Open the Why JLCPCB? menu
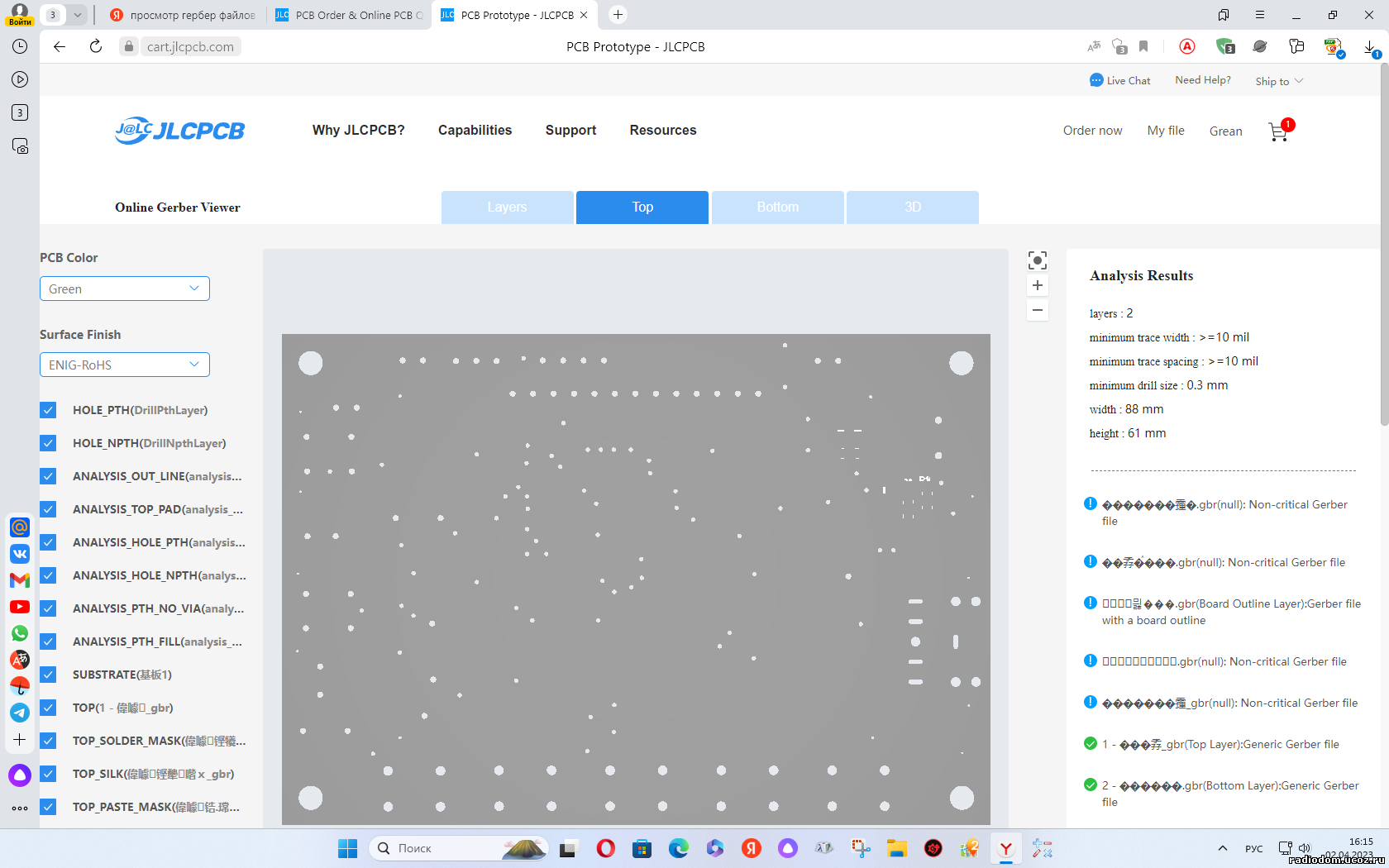Screen dimensions: 1389x868 359,130
